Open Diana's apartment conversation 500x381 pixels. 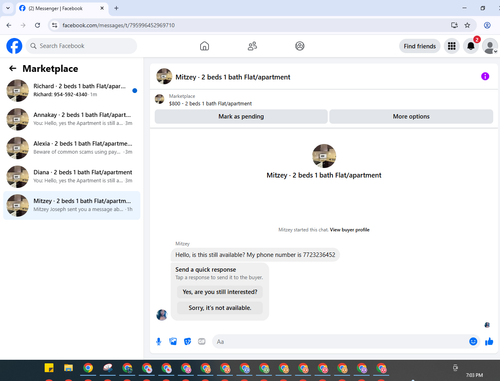tap(72, 176)
